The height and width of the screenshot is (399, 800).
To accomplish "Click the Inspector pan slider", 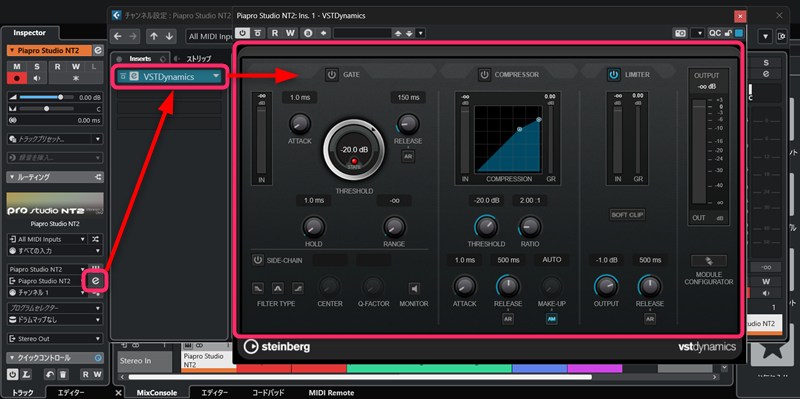I will [x=47, y=109].
